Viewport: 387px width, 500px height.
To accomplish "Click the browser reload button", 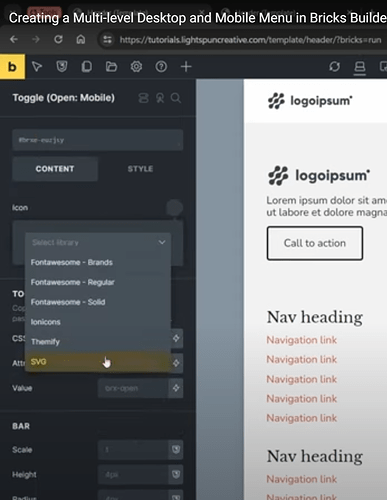I will 58,40.
